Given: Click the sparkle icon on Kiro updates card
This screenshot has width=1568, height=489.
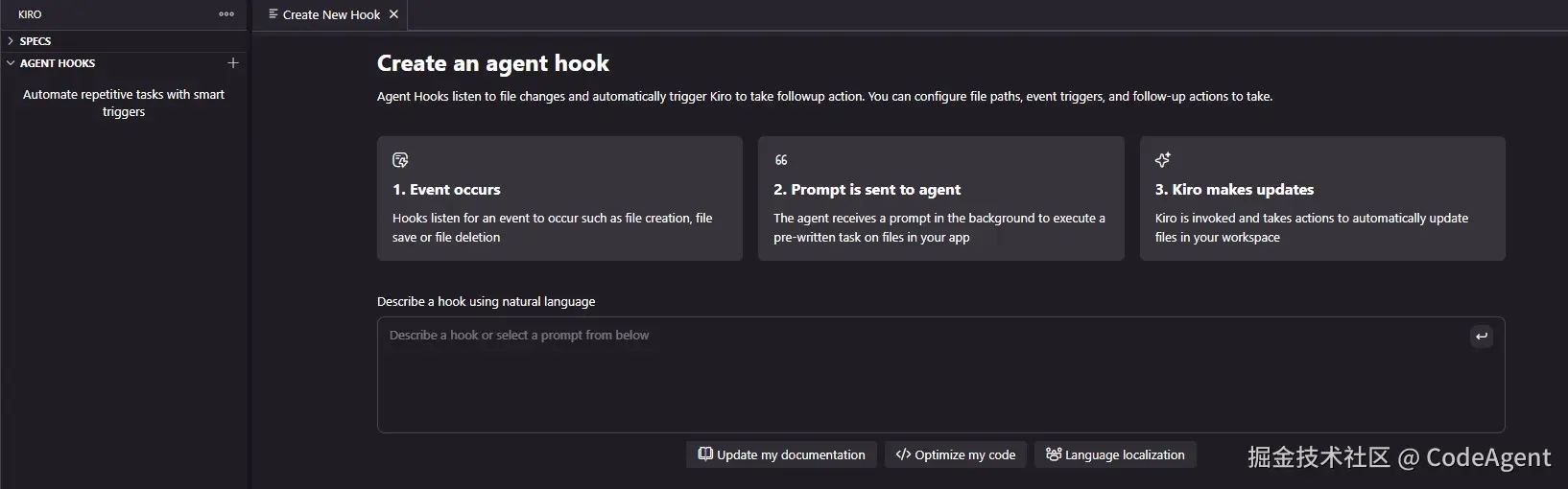Looking at the screenshot, I should tap(1163, 160).
